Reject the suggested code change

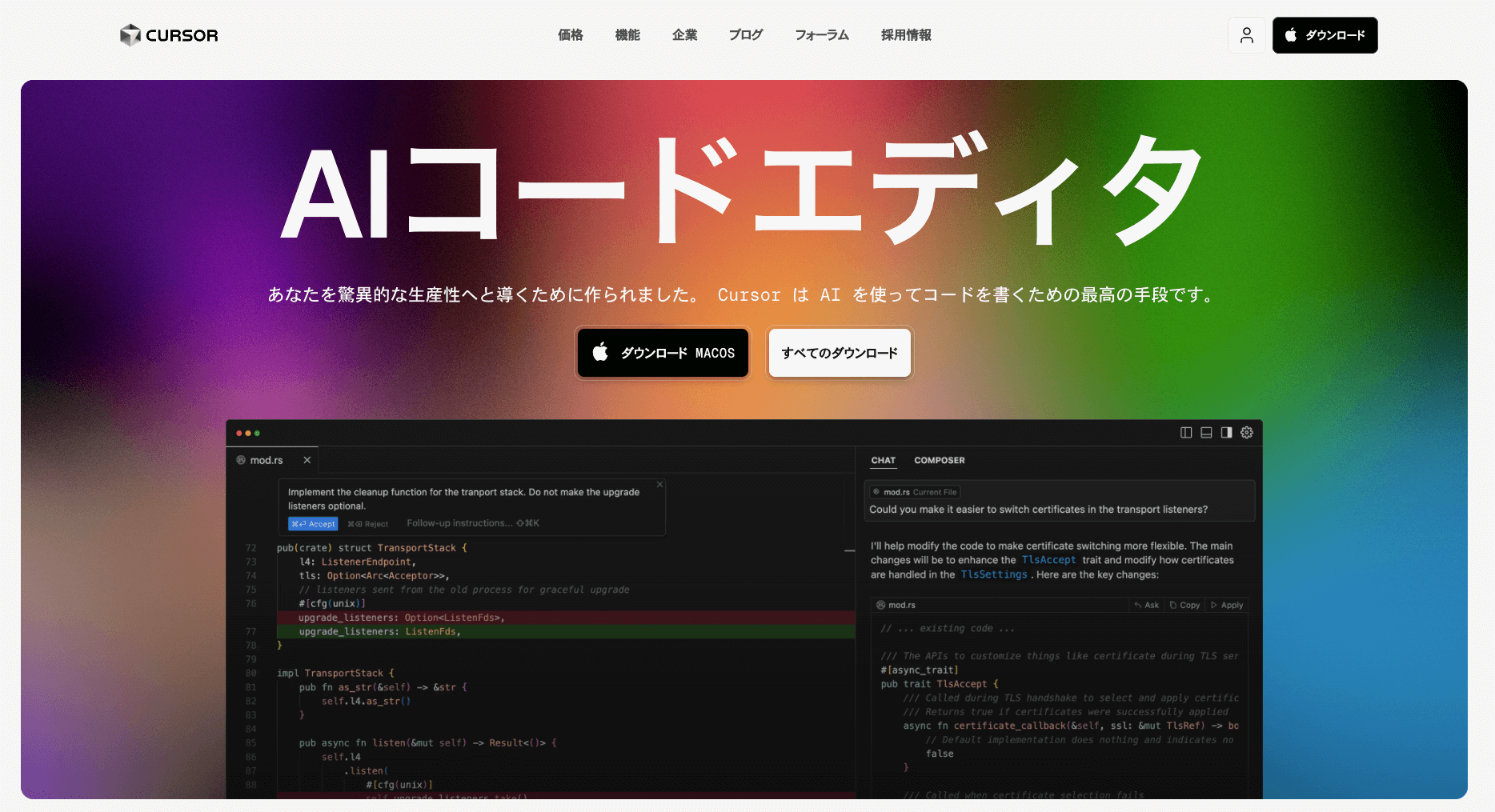(368, 524)
